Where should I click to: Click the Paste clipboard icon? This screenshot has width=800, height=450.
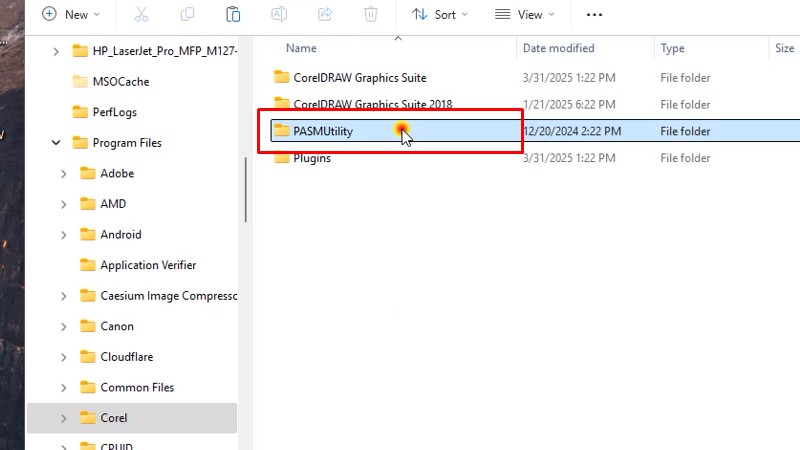click(233, 15)
